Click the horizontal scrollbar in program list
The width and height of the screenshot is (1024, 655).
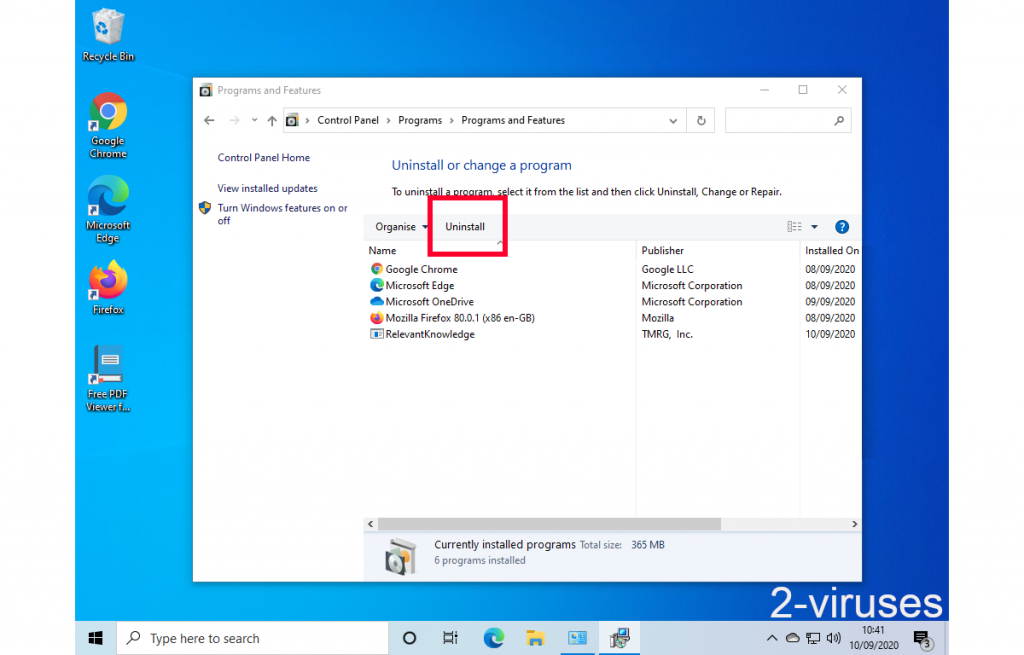pos(548,524)
